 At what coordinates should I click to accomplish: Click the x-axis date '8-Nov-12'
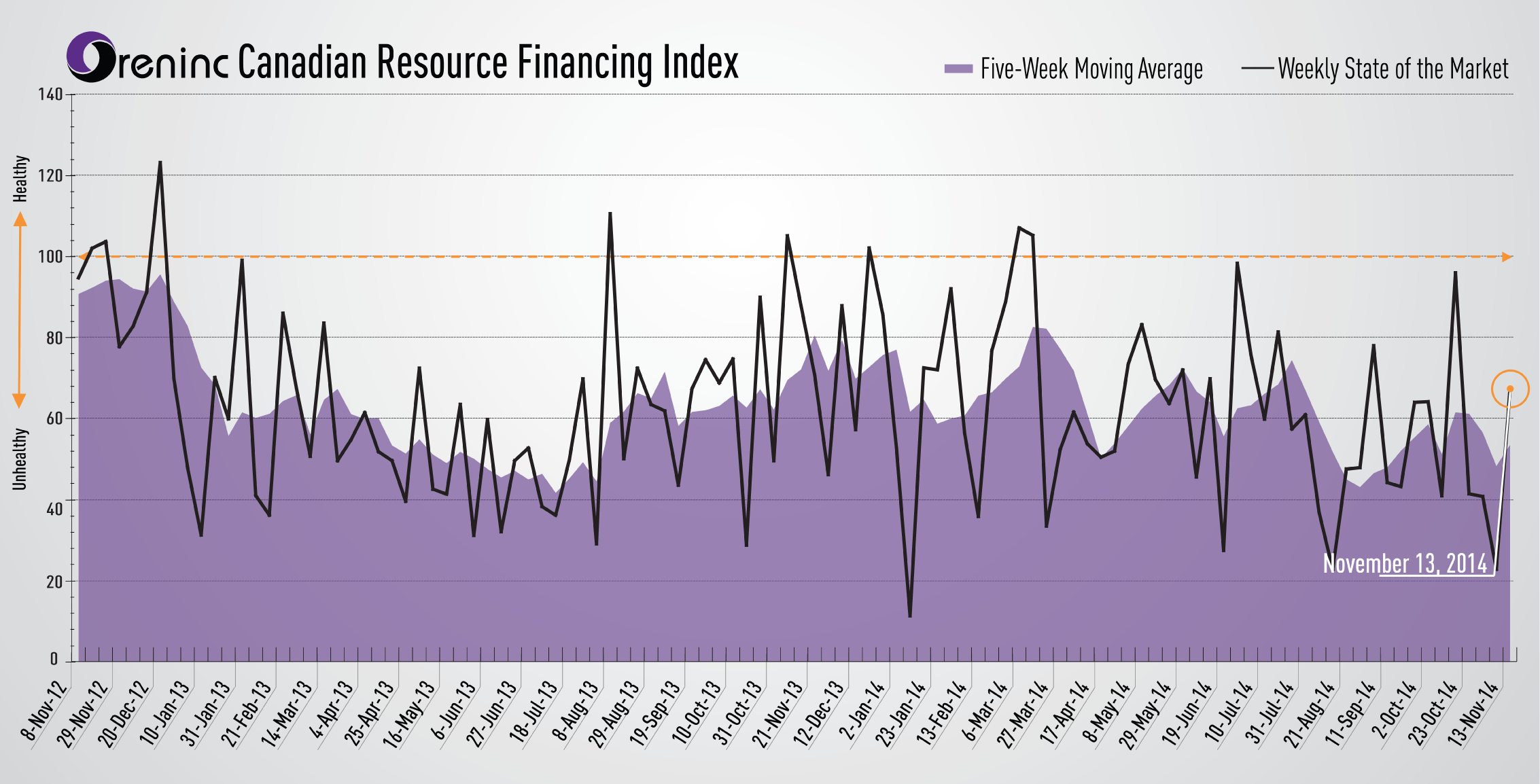pos(45,710)
